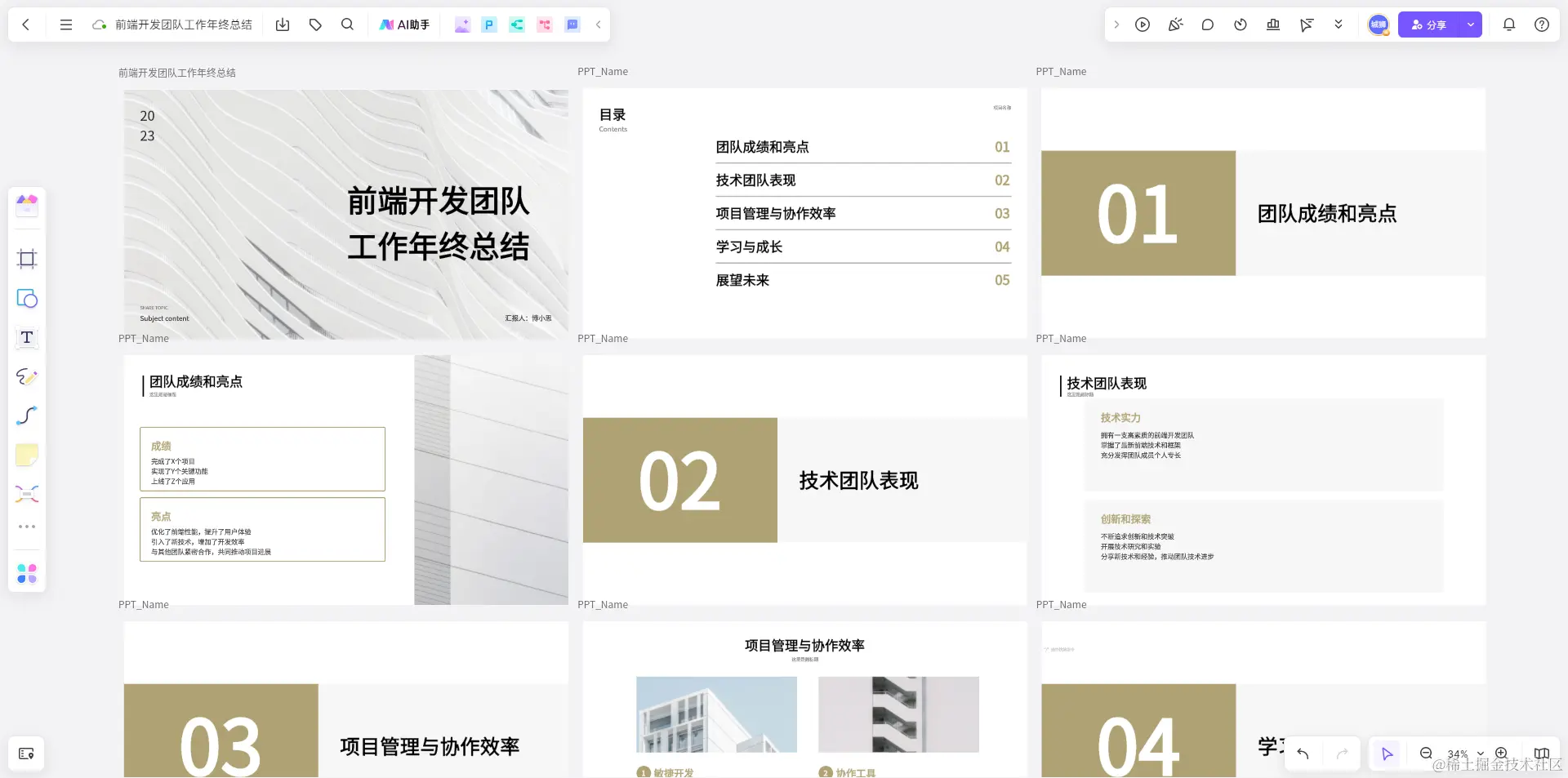Click the search magnifier icon

[x=347, y=24]
